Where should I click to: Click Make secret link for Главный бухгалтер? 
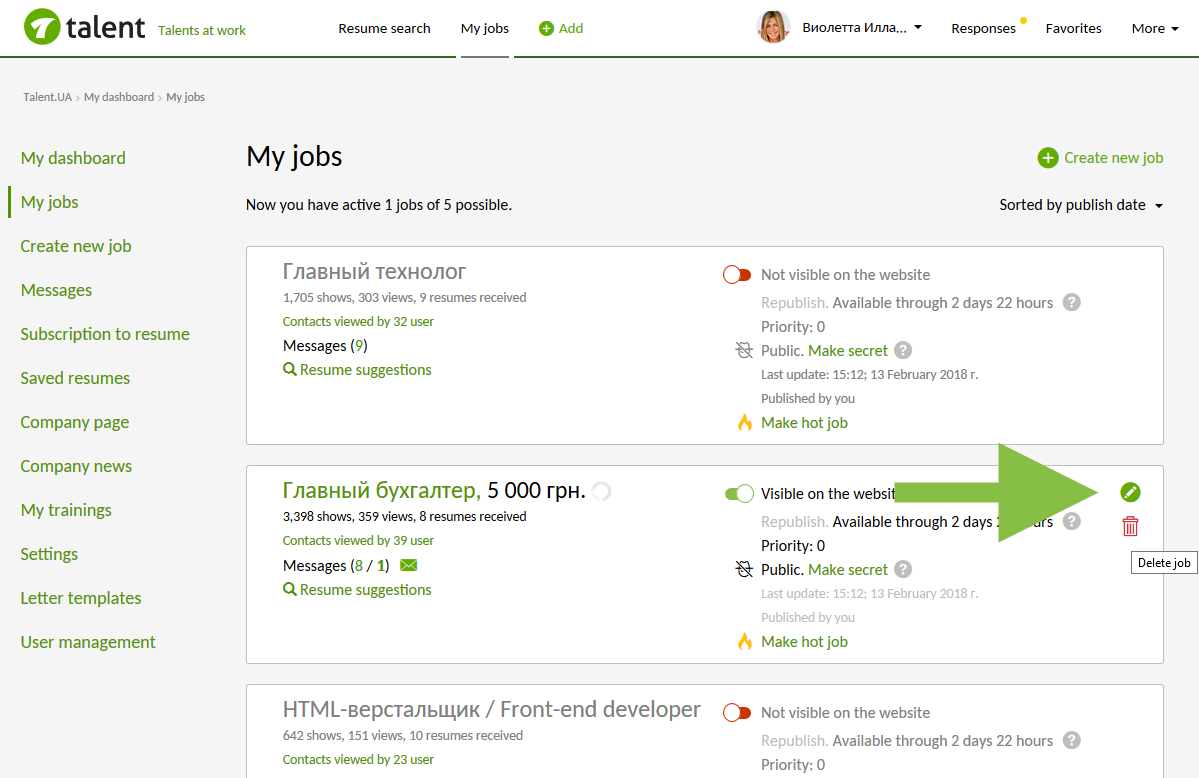(x=847, y=569)
